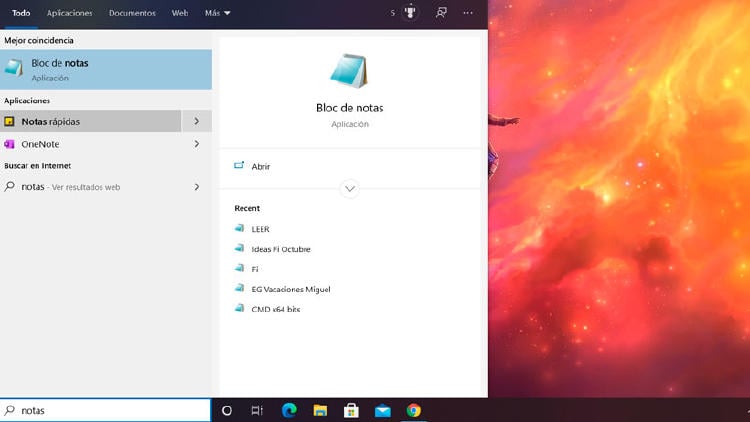Expand the Más dropdown filter
Viewport: 750px width, 422px height.
point(217,13)
